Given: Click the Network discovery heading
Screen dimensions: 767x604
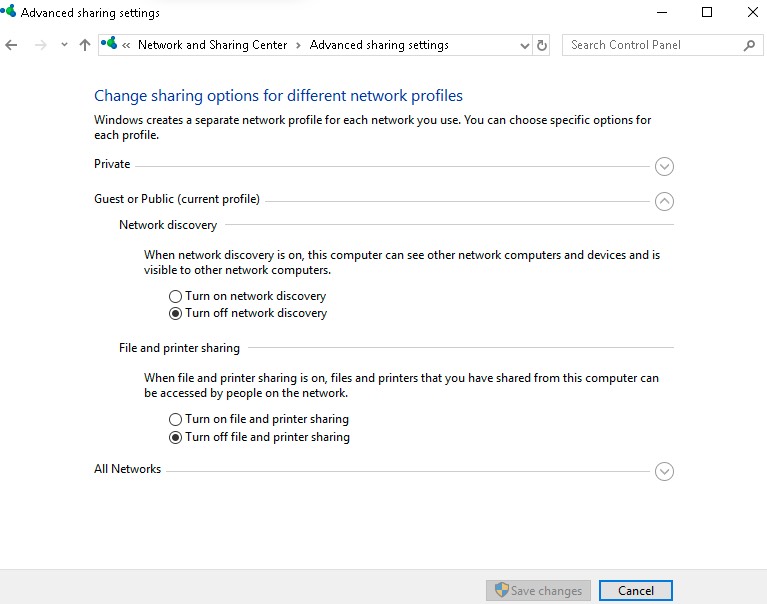Looking at the screenshot, I should (x=168, y=225).
